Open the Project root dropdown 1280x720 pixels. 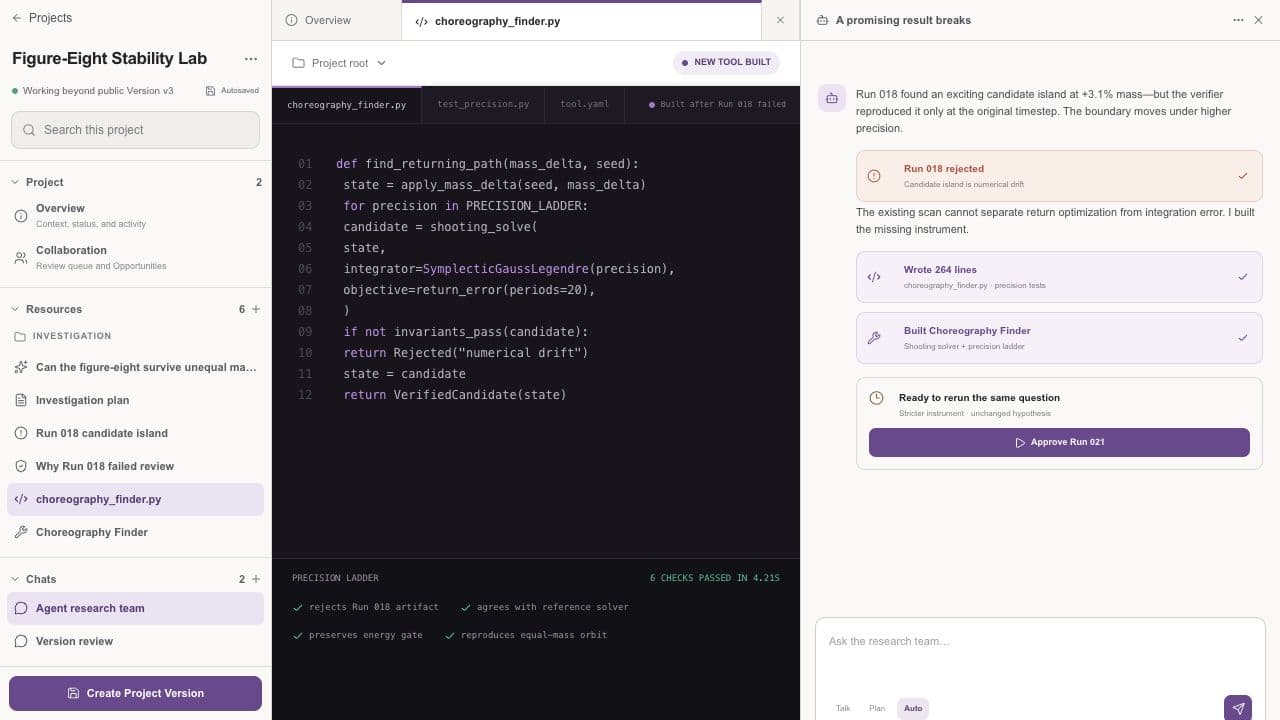point(339,63)
